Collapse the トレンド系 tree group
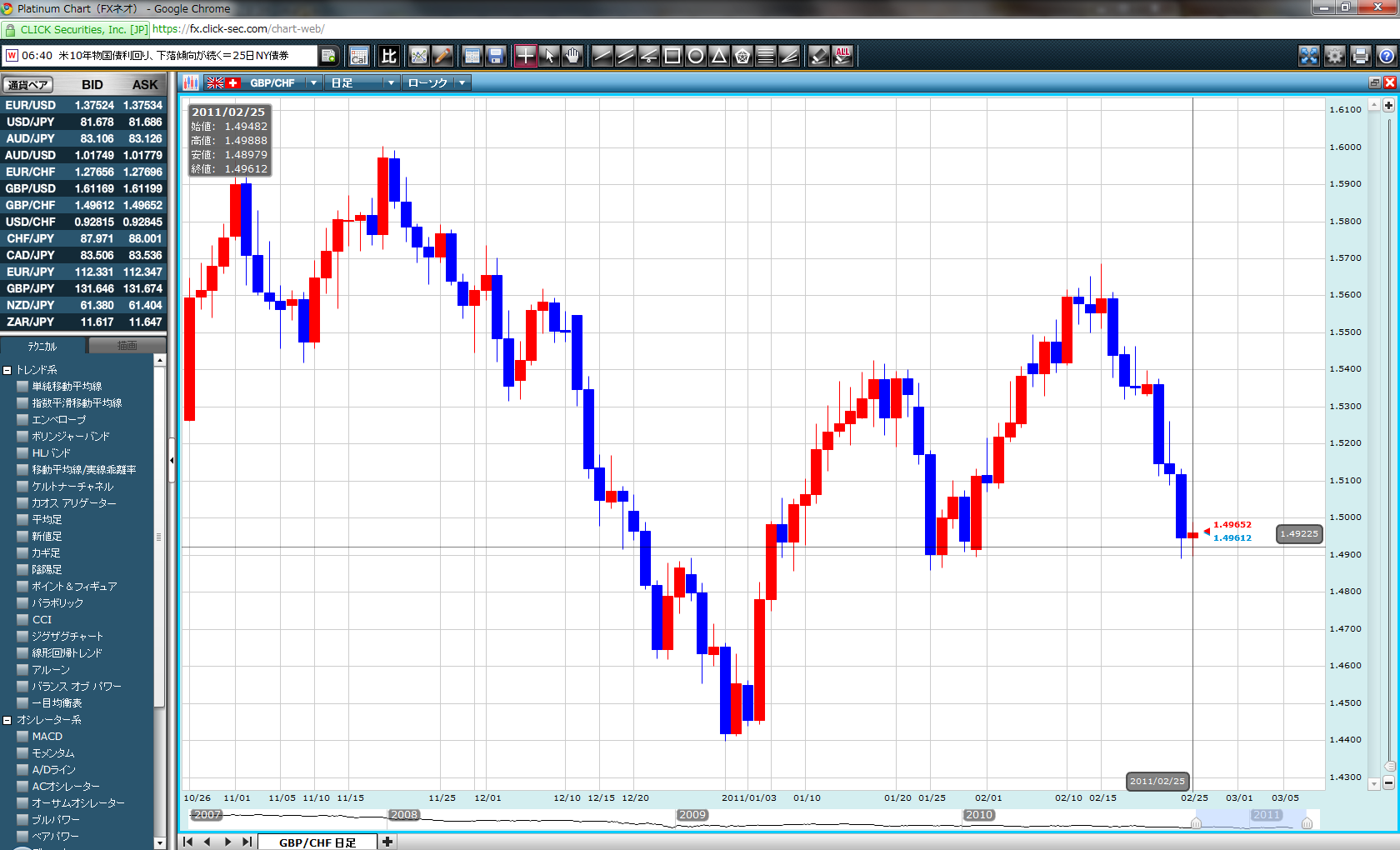 coord(7,370)
